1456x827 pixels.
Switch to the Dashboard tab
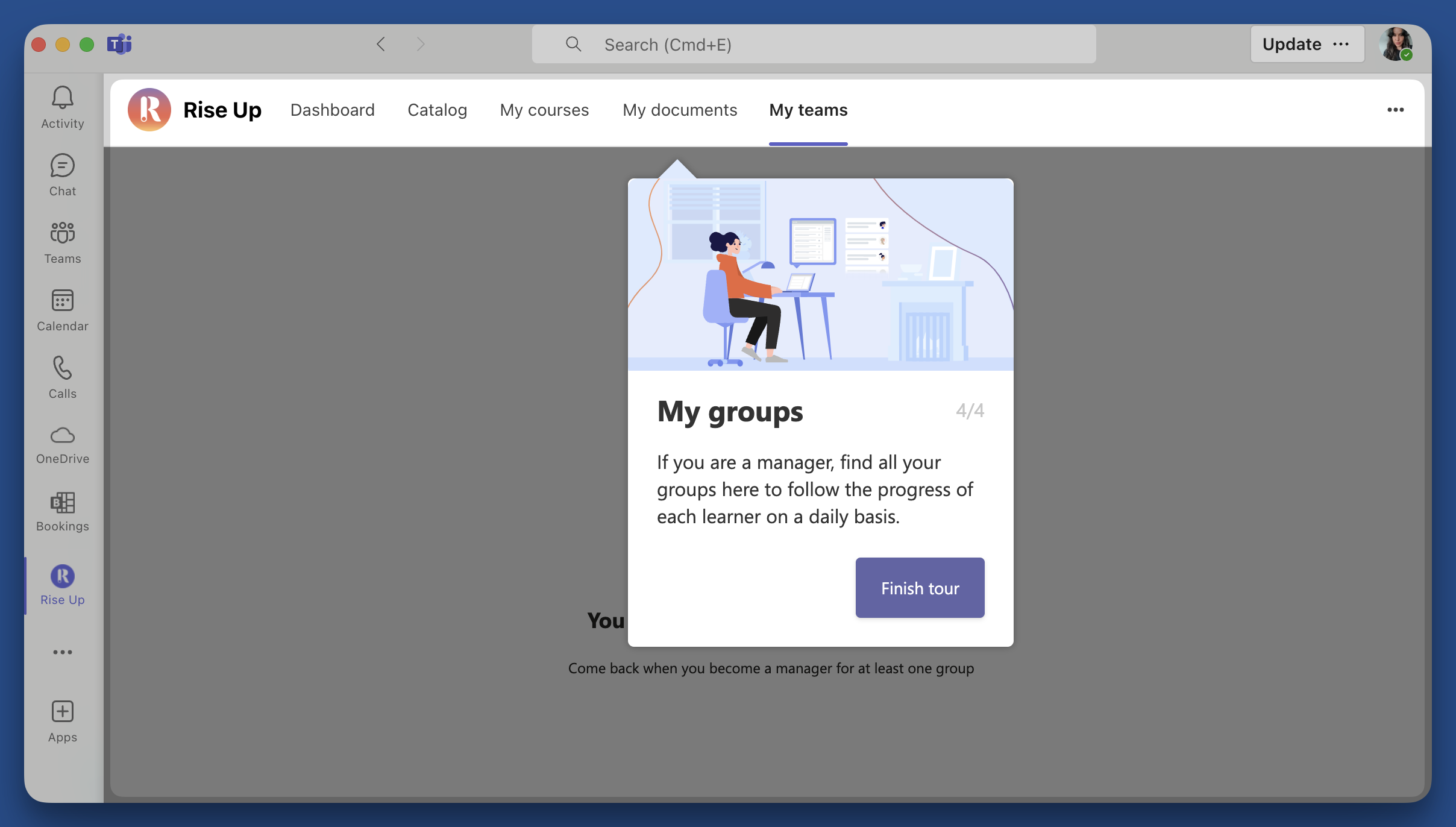coord(332,110)
